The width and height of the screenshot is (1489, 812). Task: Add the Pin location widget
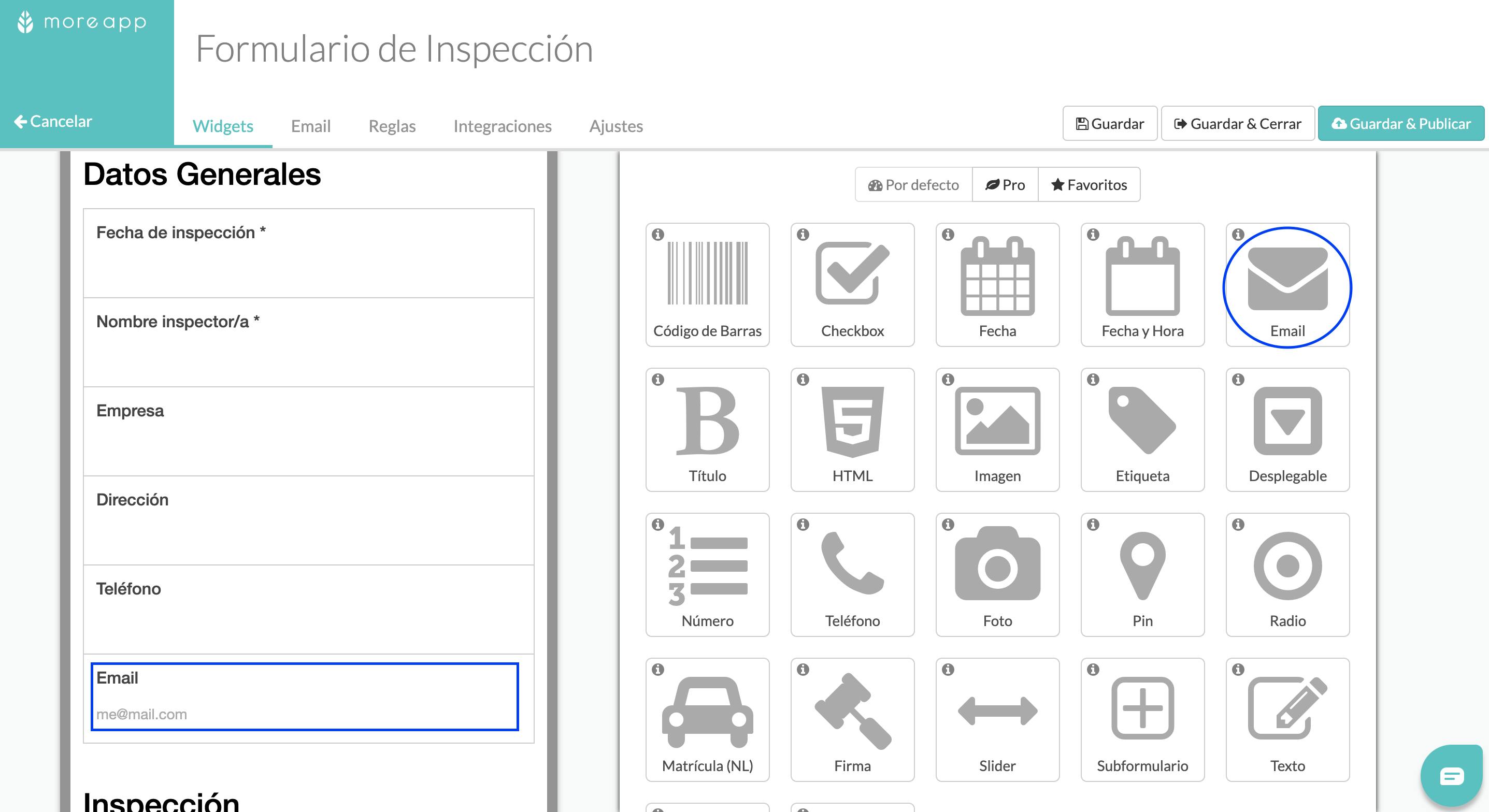point(1143,575)
